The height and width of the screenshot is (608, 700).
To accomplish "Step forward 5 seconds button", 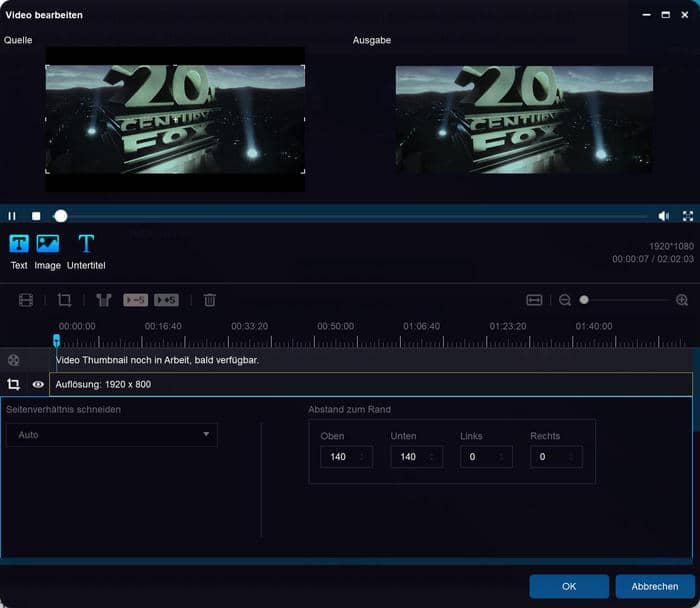I will point(167,300).
